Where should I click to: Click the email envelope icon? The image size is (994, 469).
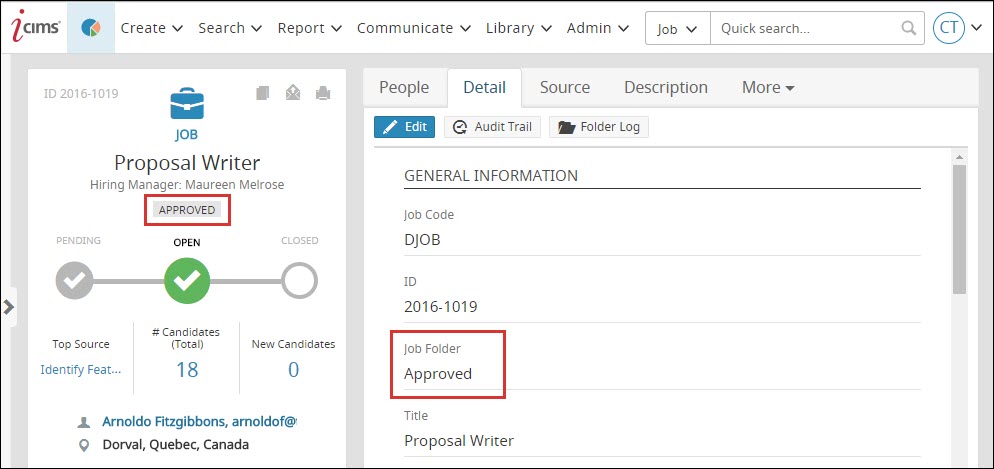coord(292,93)
